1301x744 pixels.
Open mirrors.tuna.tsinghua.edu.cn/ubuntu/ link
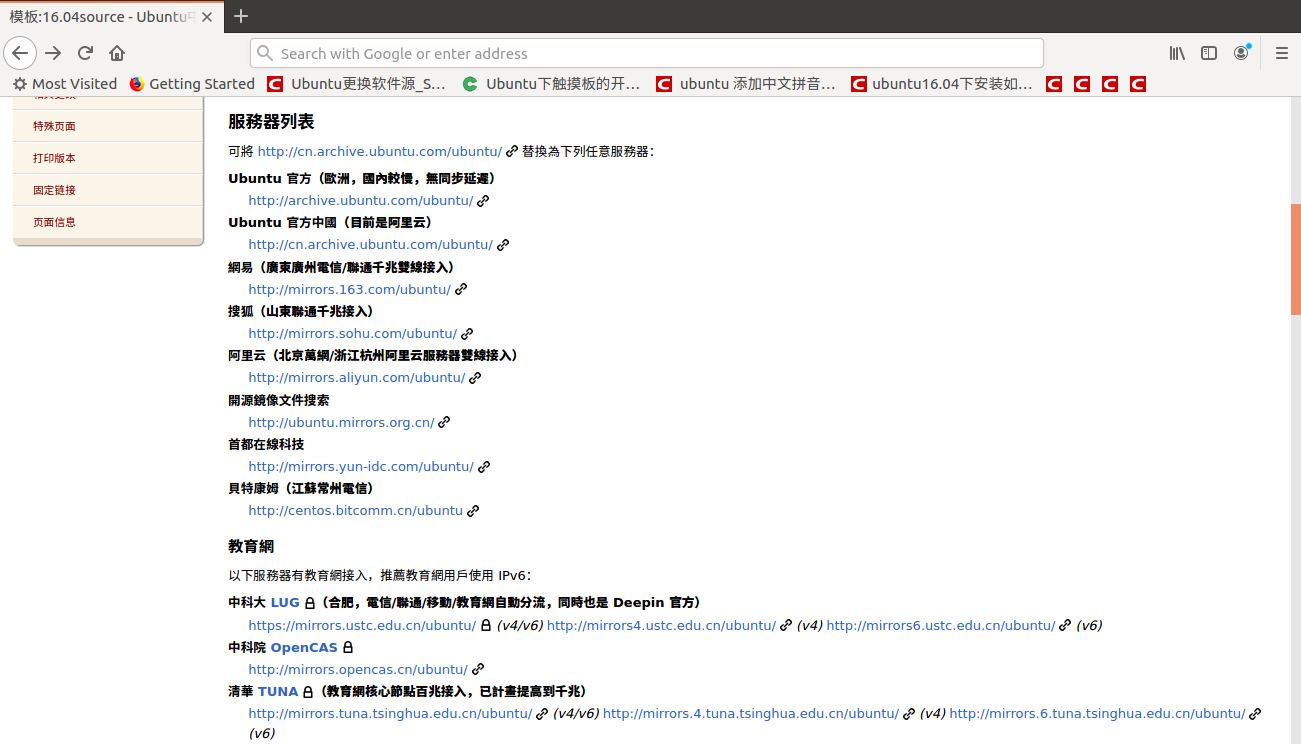coord(390,713)
